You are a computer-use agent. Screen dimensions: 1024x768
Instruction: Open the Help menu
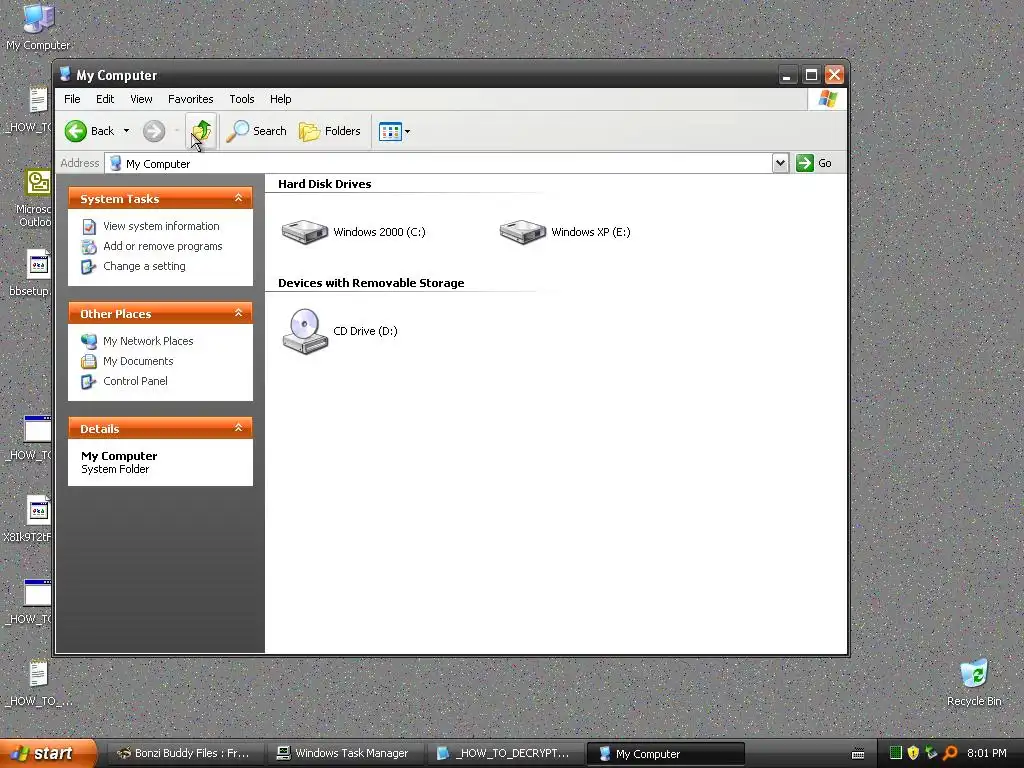[281, 99]
